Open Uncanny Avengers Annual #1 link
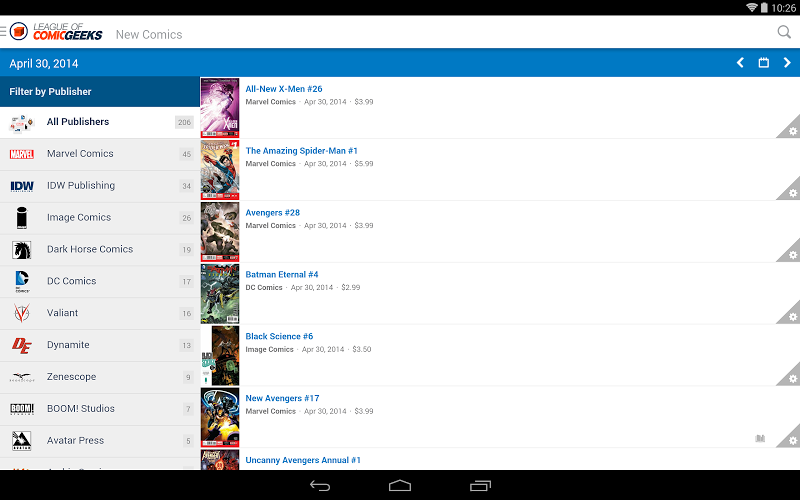800x500 pixels. 303,460
